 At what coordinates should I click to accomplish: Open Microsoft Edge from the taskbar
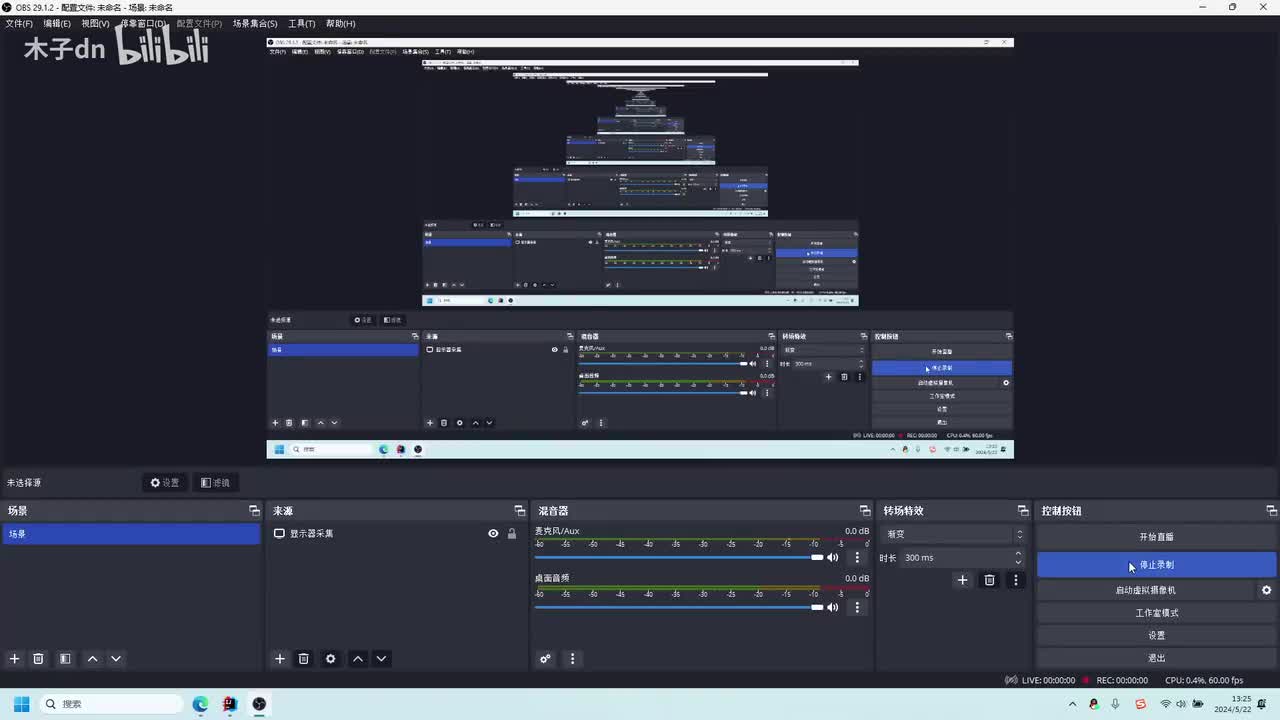pyautogui.click(x=200, y=704)
